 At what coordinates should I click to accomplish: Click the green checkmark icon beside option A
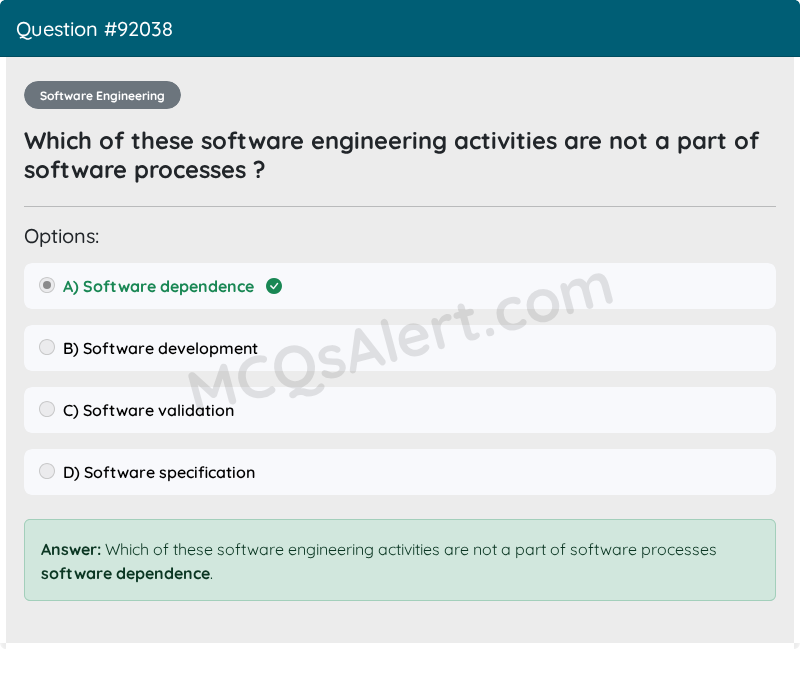(274, 286)
